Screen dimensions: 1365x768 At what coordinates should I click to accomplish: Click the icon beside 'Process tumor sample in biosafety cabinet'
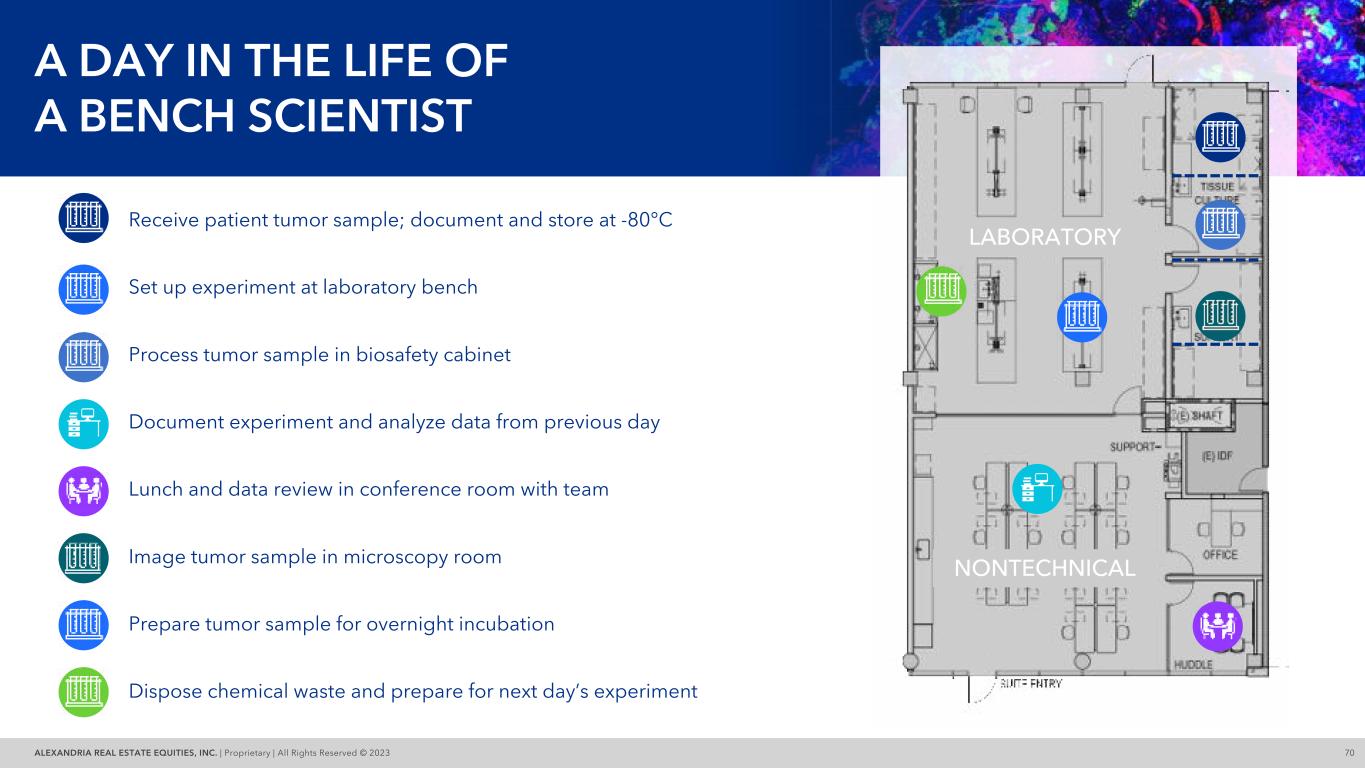(83, 357)
